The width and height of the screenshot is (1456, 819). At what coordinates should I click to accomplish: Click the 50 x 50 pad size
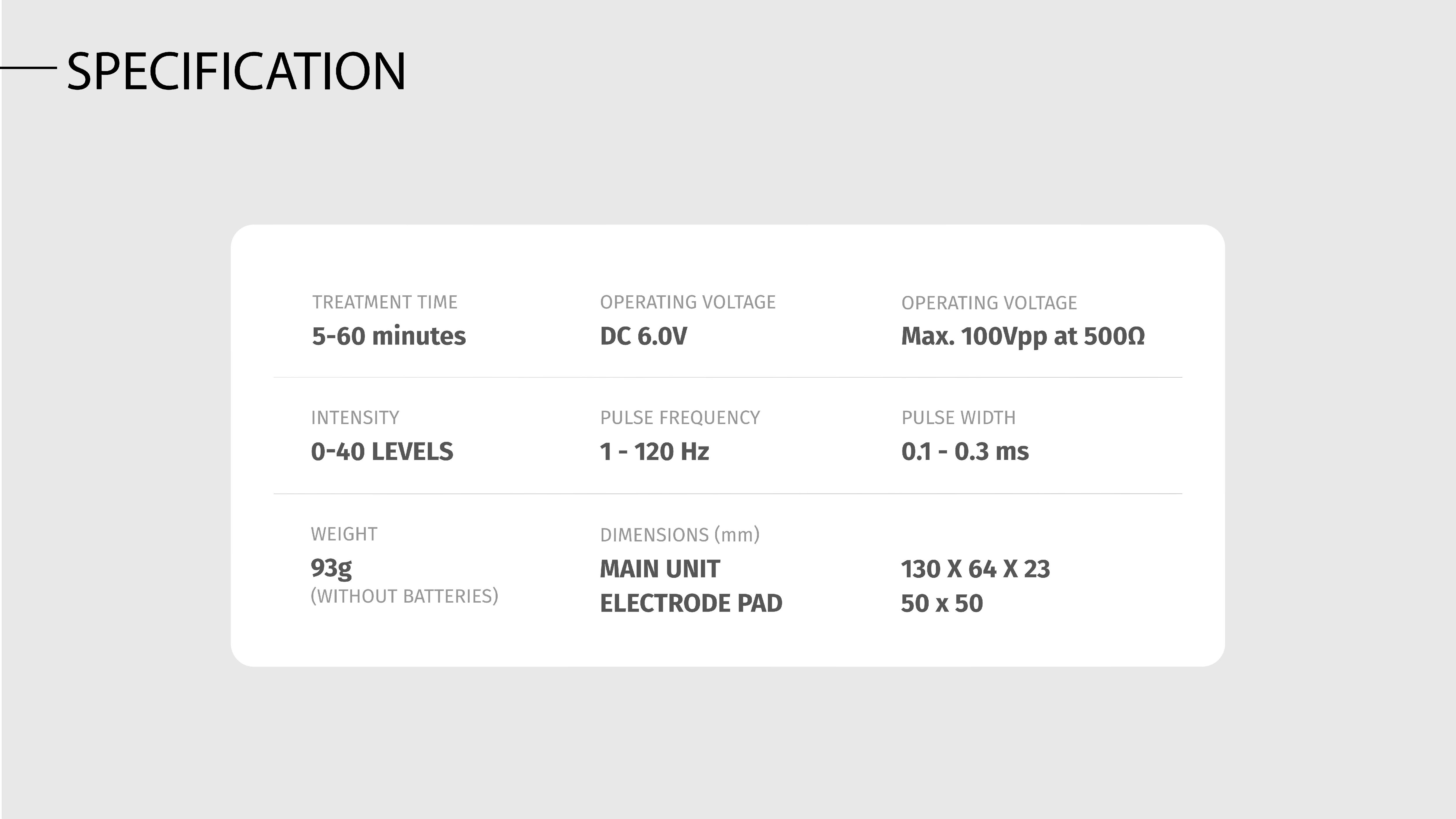pos(942,604)
